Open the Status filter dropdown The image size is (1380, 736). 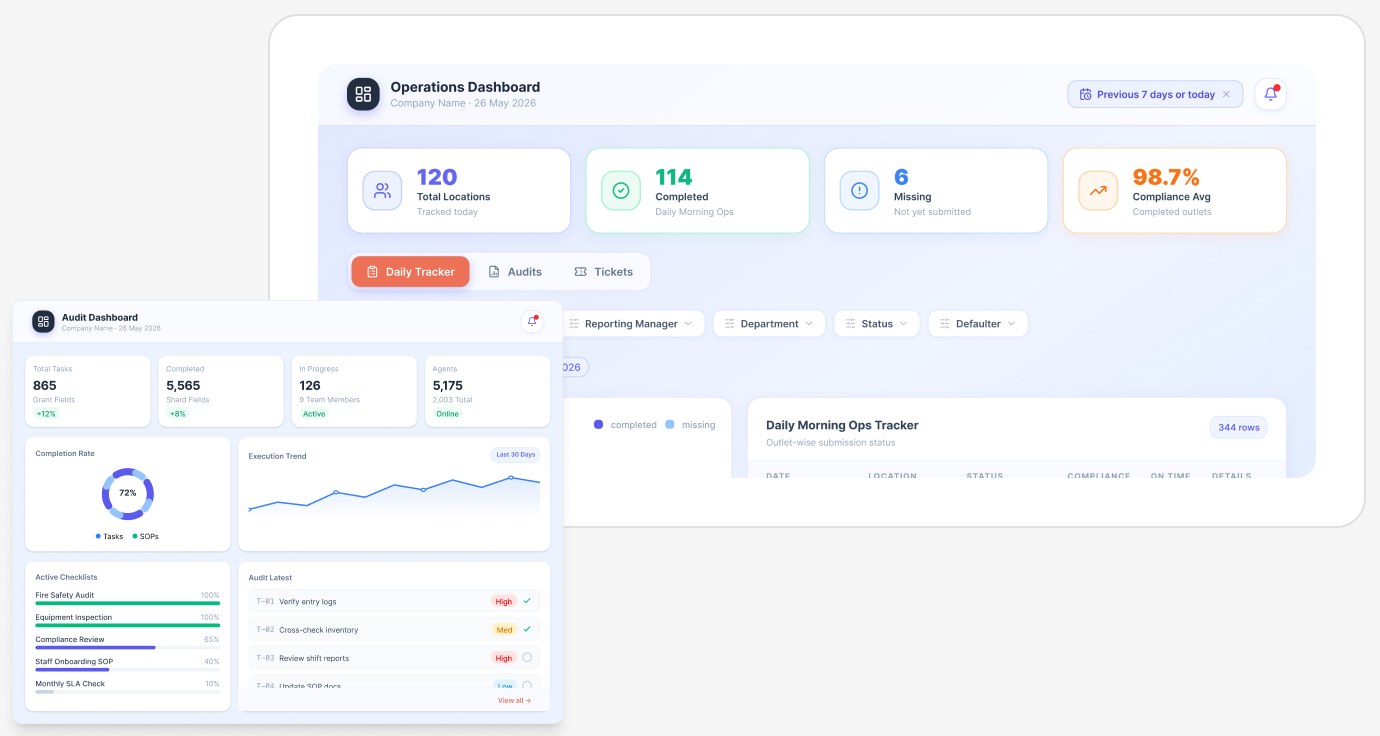[877, 324]
